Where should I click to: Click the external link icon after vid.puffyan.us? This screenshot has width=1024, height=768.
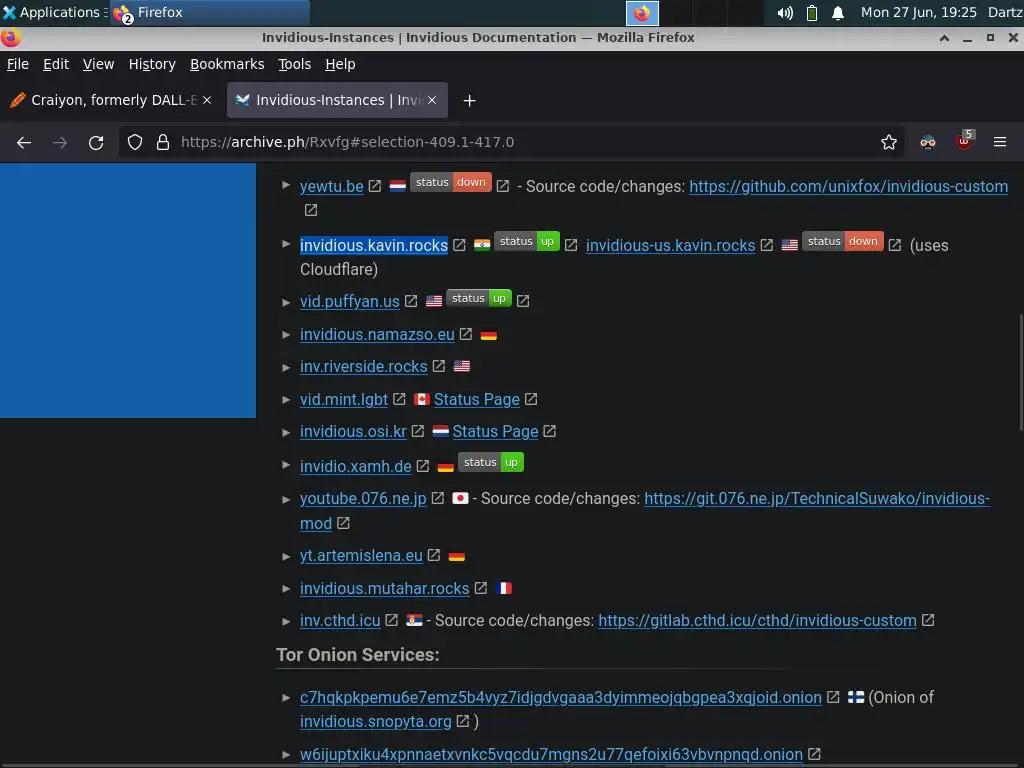point(411,301)
